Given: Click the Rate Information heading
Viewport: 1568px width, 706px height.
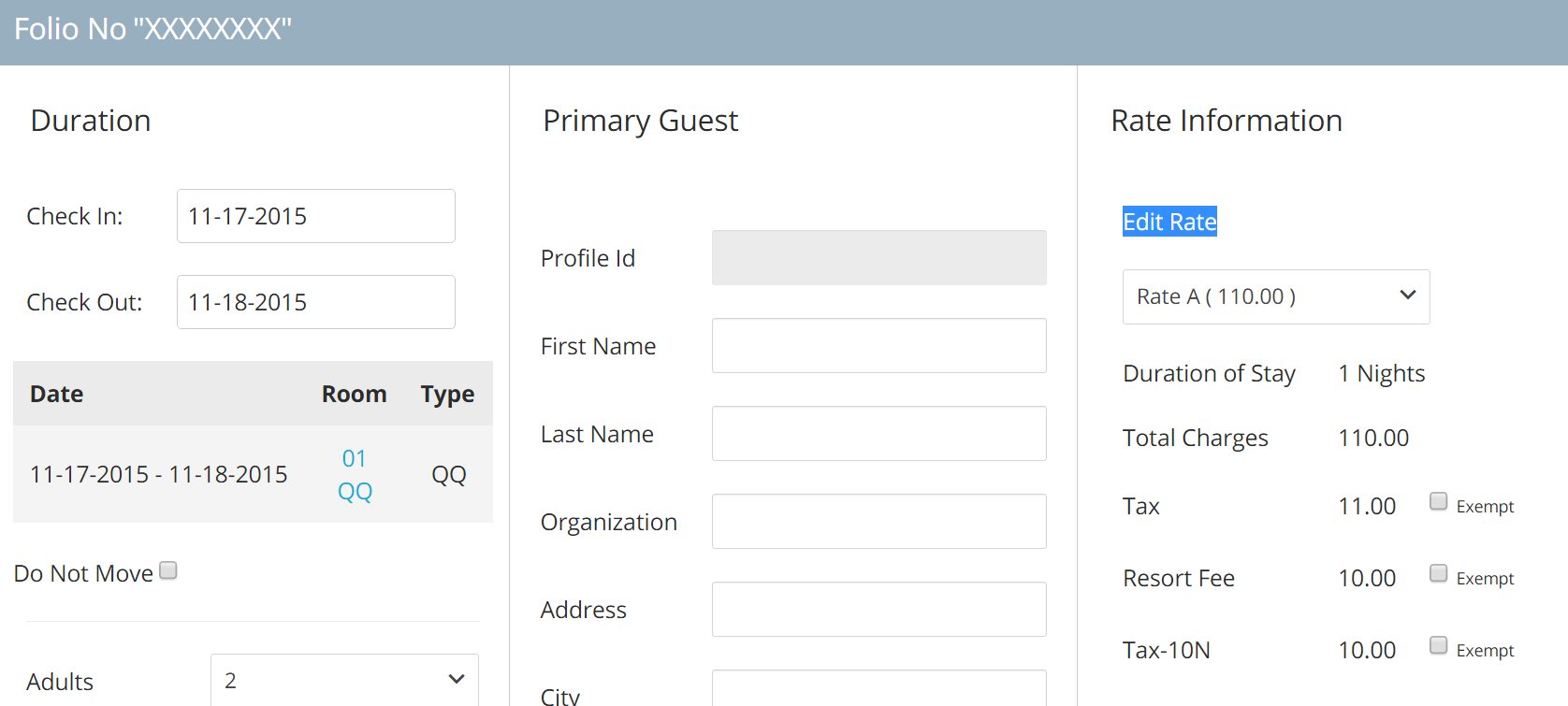Looking at the screenshot, I should [x=1227, y=121].
